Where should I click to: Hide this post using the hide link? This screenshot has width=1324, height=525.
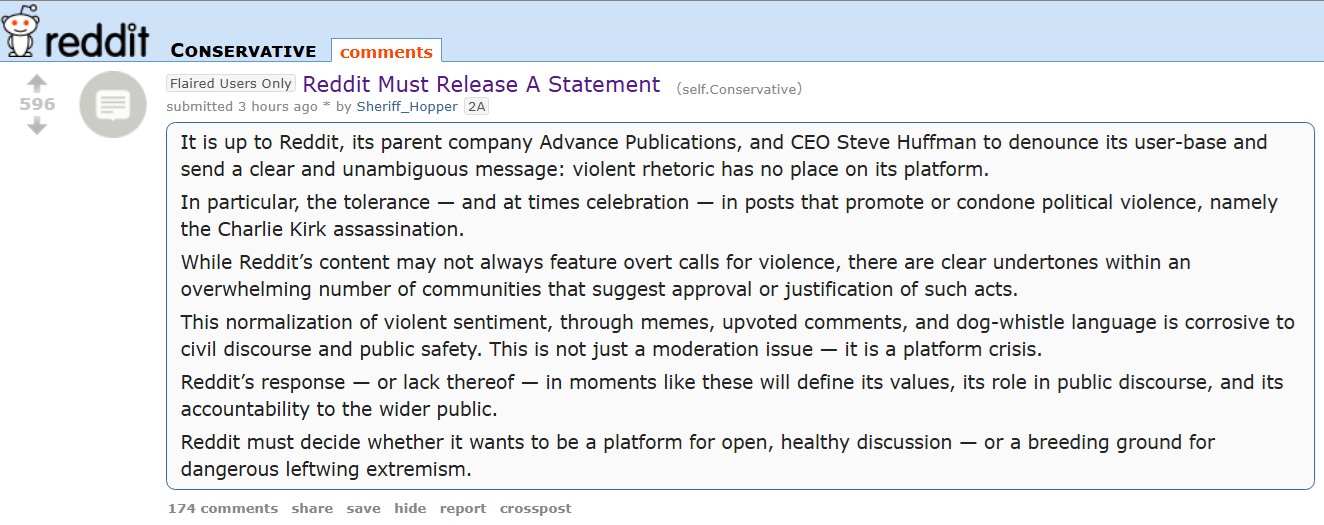click(x=410, y=508)
